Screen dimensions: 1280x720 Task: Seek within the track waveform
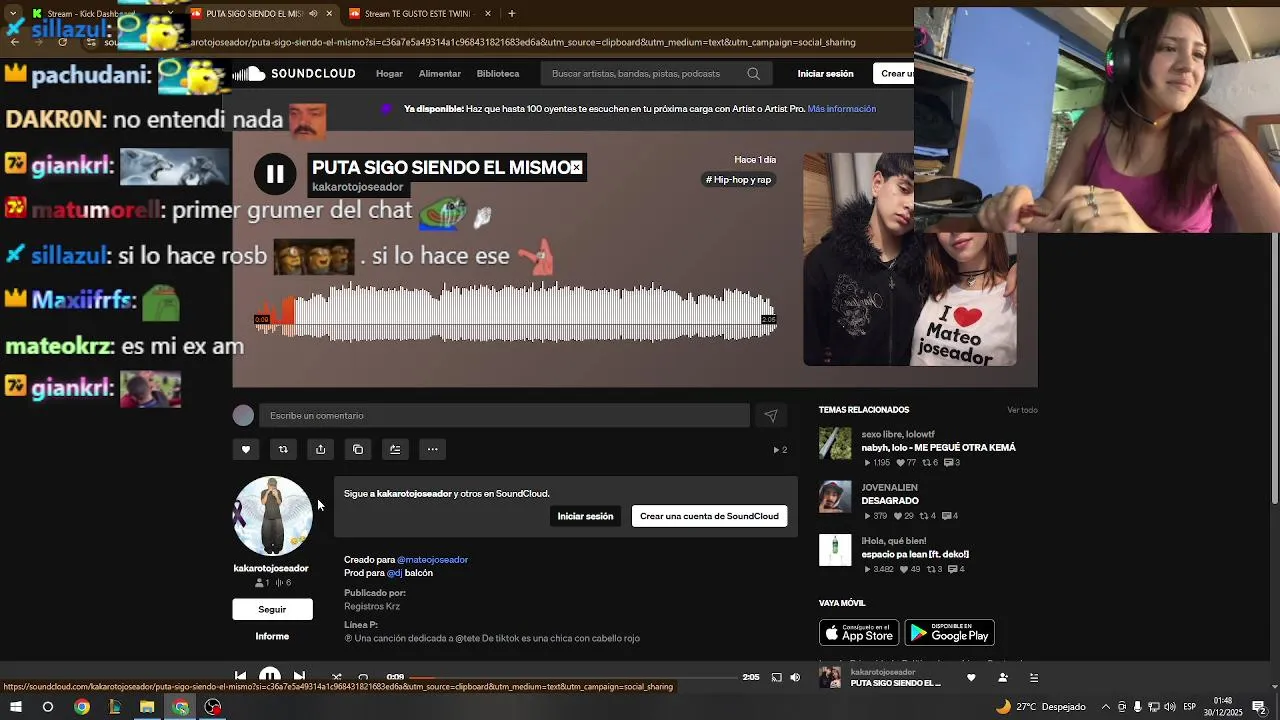click(515, 312)
